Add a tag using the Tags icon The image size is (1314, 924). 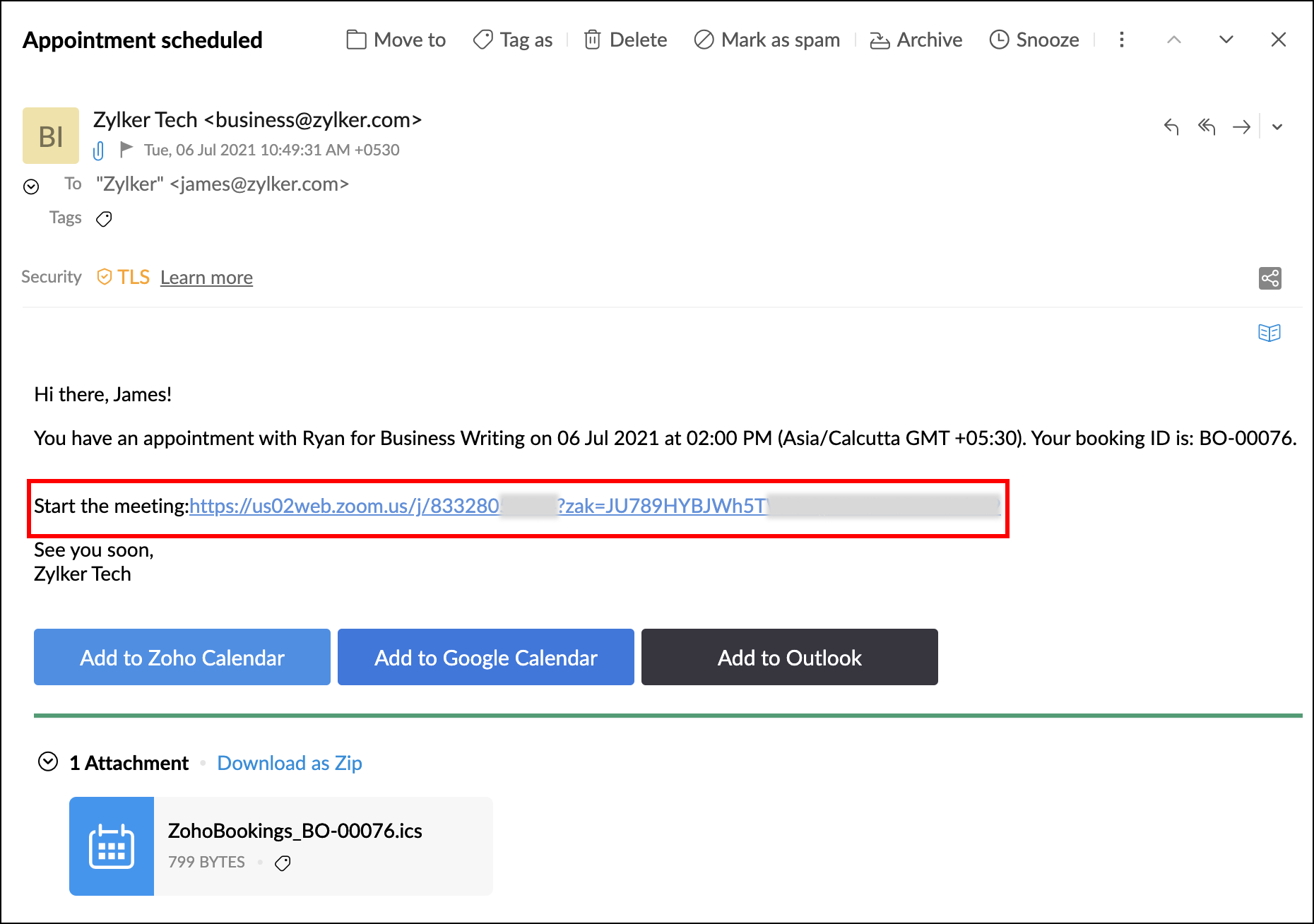coord(104,219)
